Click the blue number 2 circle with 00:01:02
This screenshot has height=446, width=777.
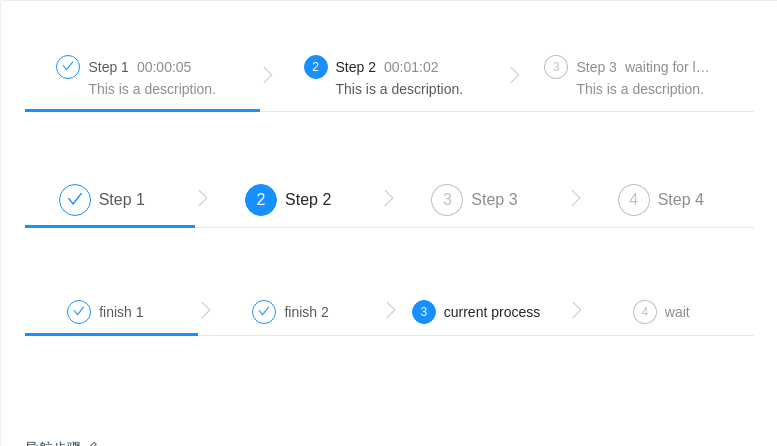click(x=316, y=67)
